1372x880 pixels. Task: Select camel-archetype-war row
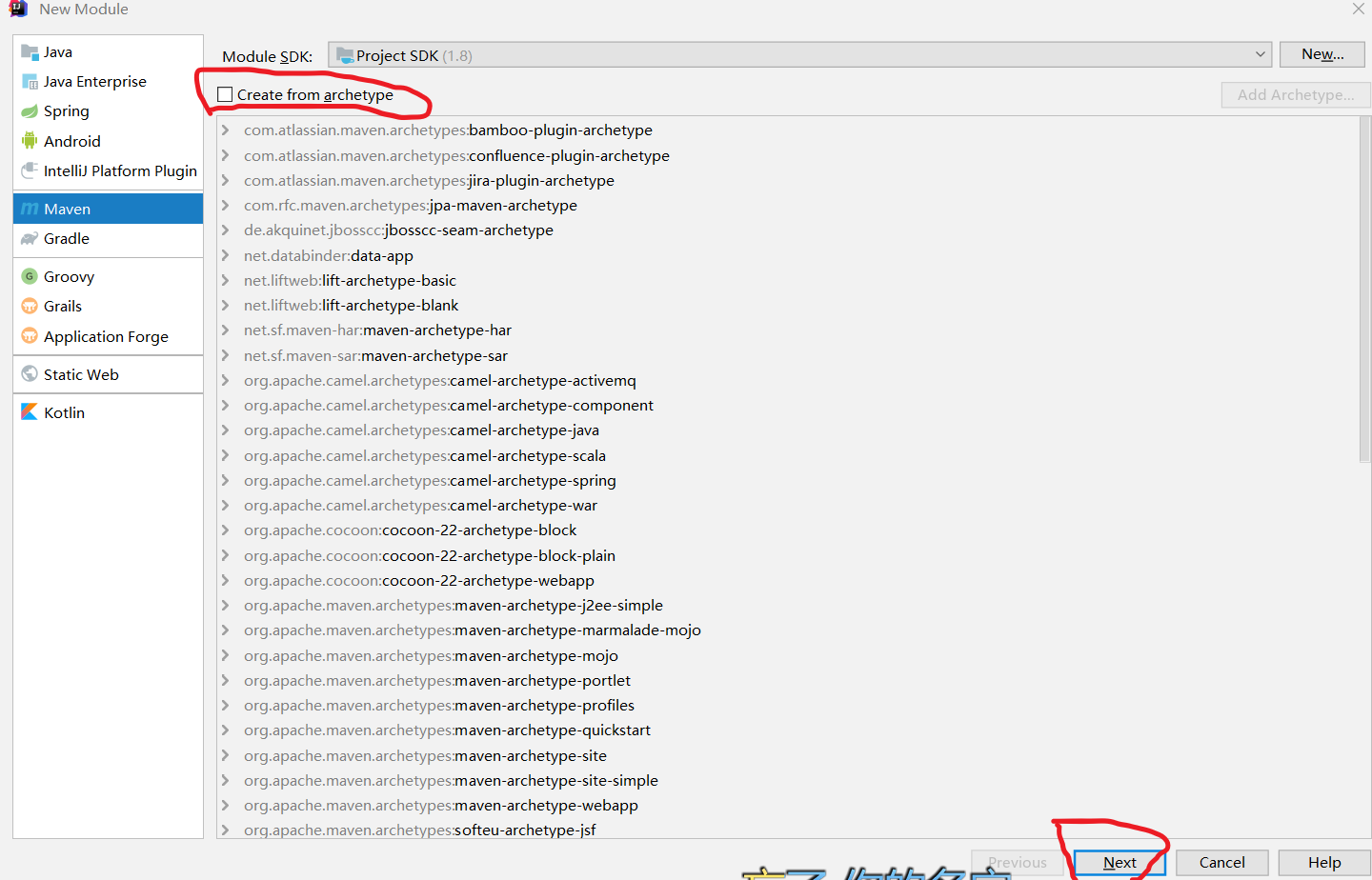point(787,505)
